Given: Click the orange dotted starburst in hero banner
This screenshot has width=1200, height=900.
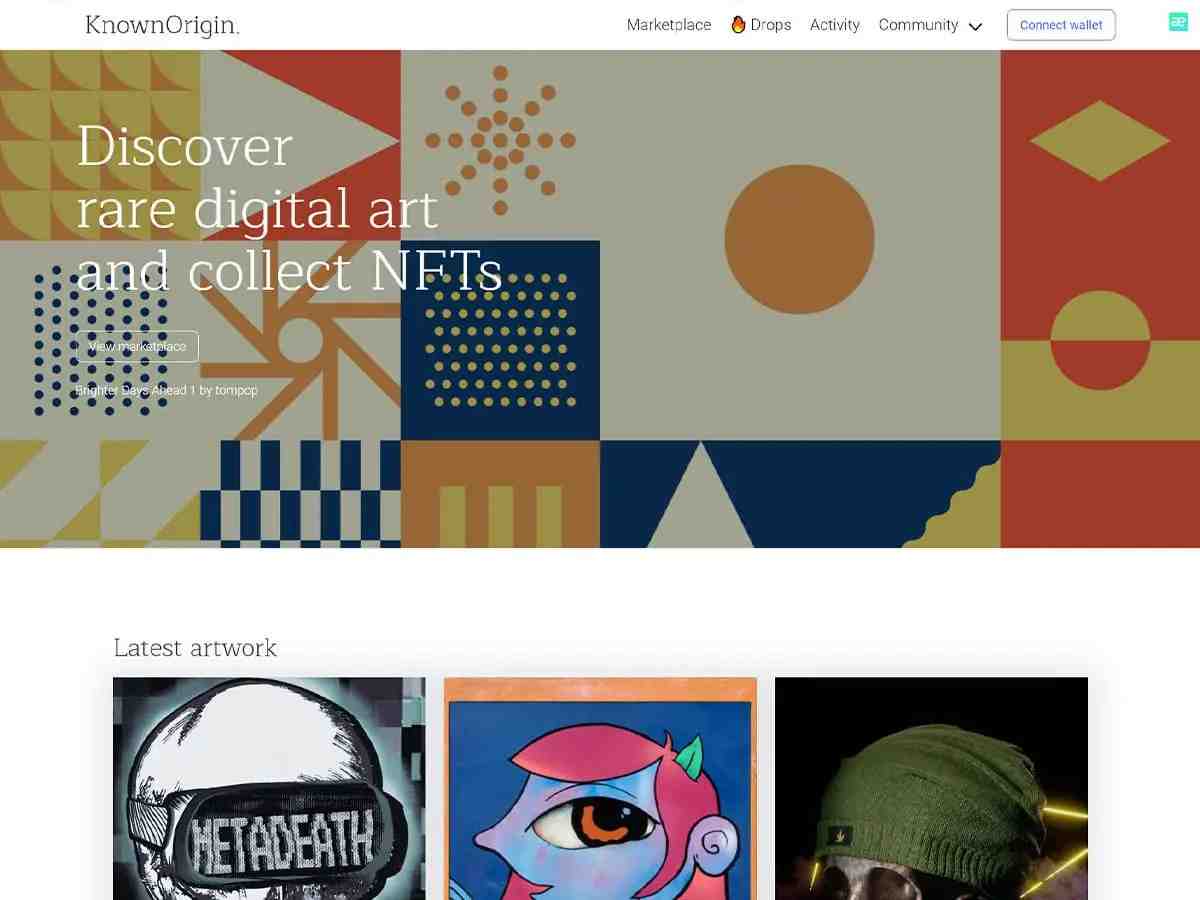Looking at the screenshot, I should pyautogui.click(x=500, y=141).
